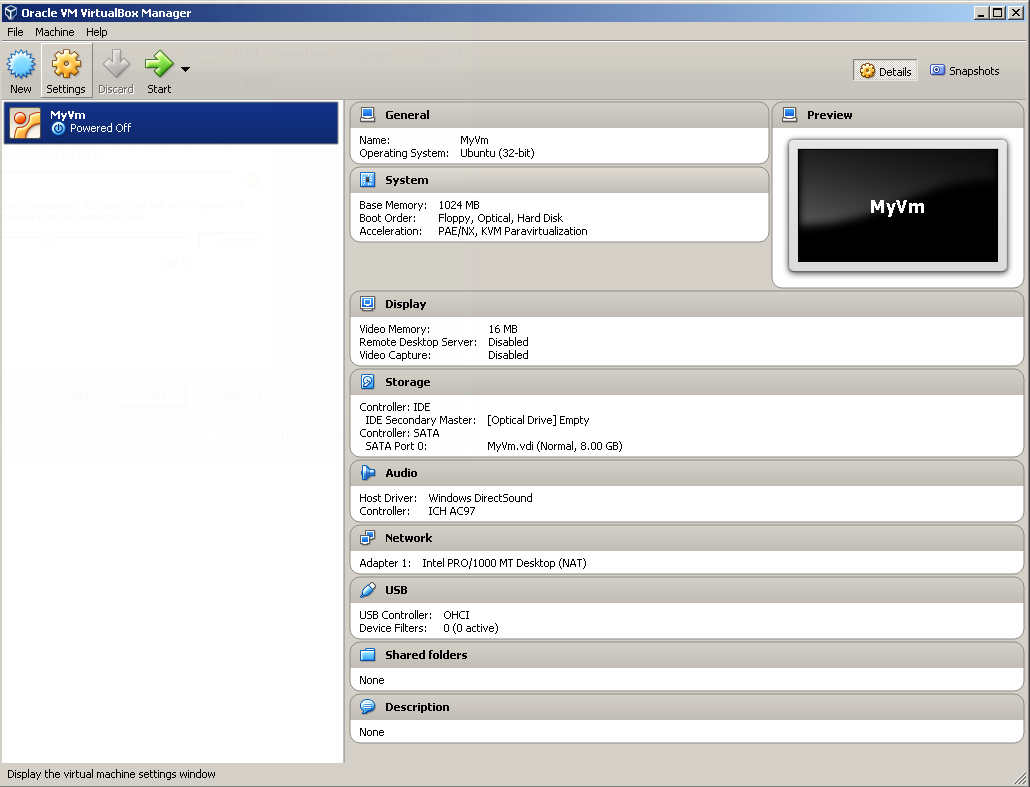This screenshot has height=787, width=1030.
Task: Click the Powered Off status icon
Action: (x=58, y=129)
